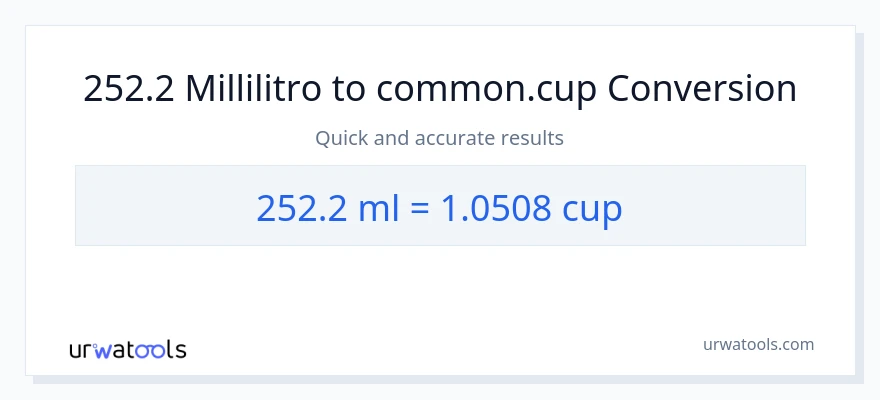
Task: Select the '1.0508' value in the result
Action: (x=492, y=207)
